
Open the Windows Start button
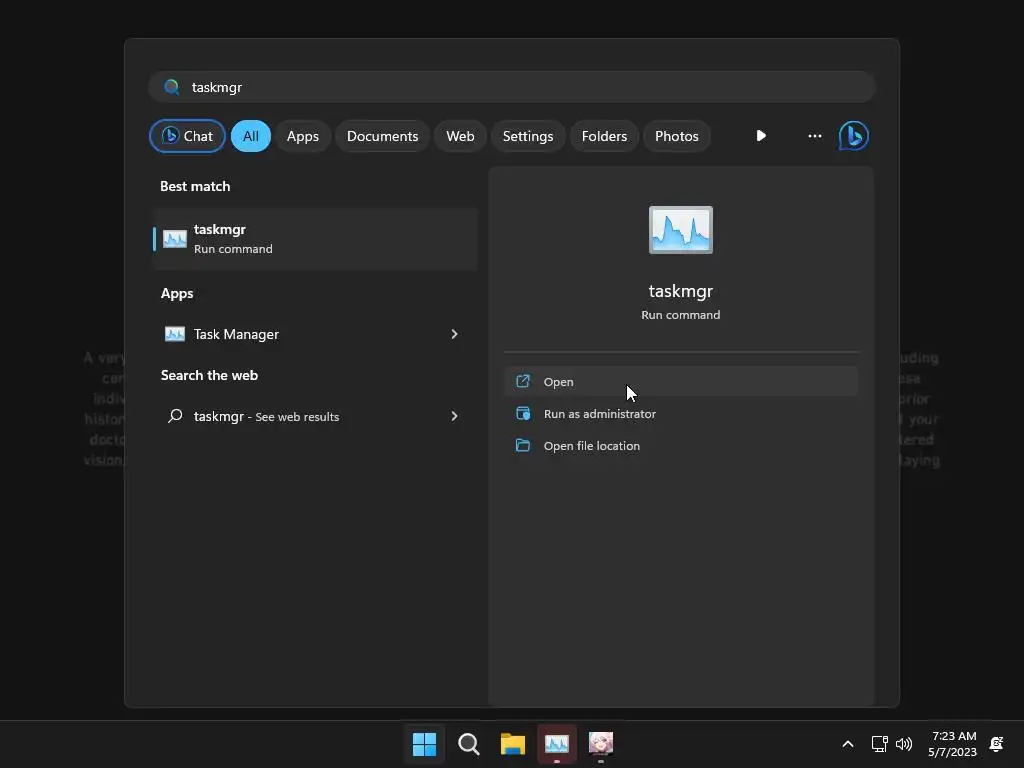pyautogui.click(x=424, y=744)
